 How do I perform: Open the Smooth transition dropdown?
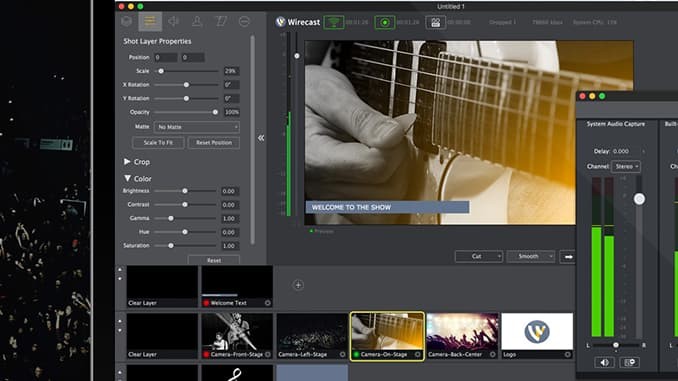[x=531, y=256]
